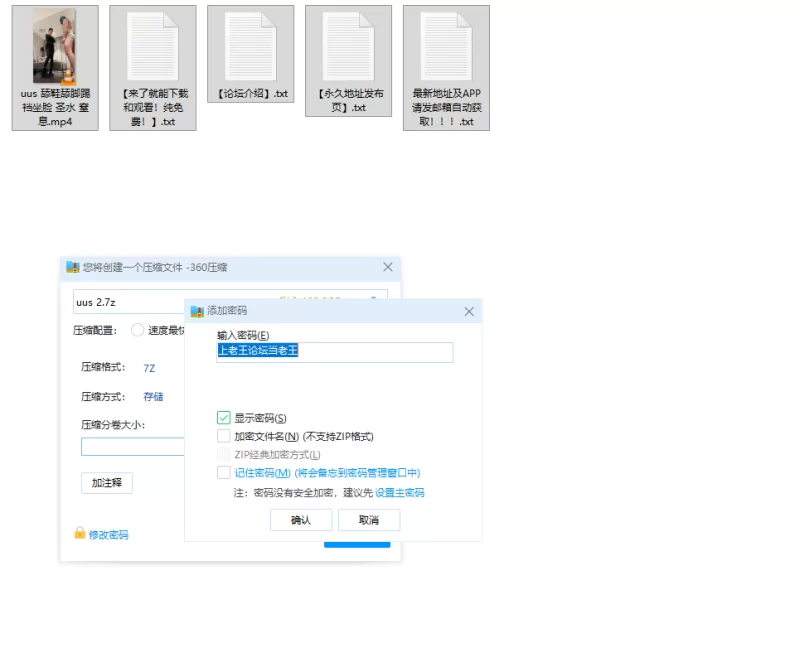Open the 修改密码 link
The height and width of the screenshot is (653, 800).
coord(108,535)
